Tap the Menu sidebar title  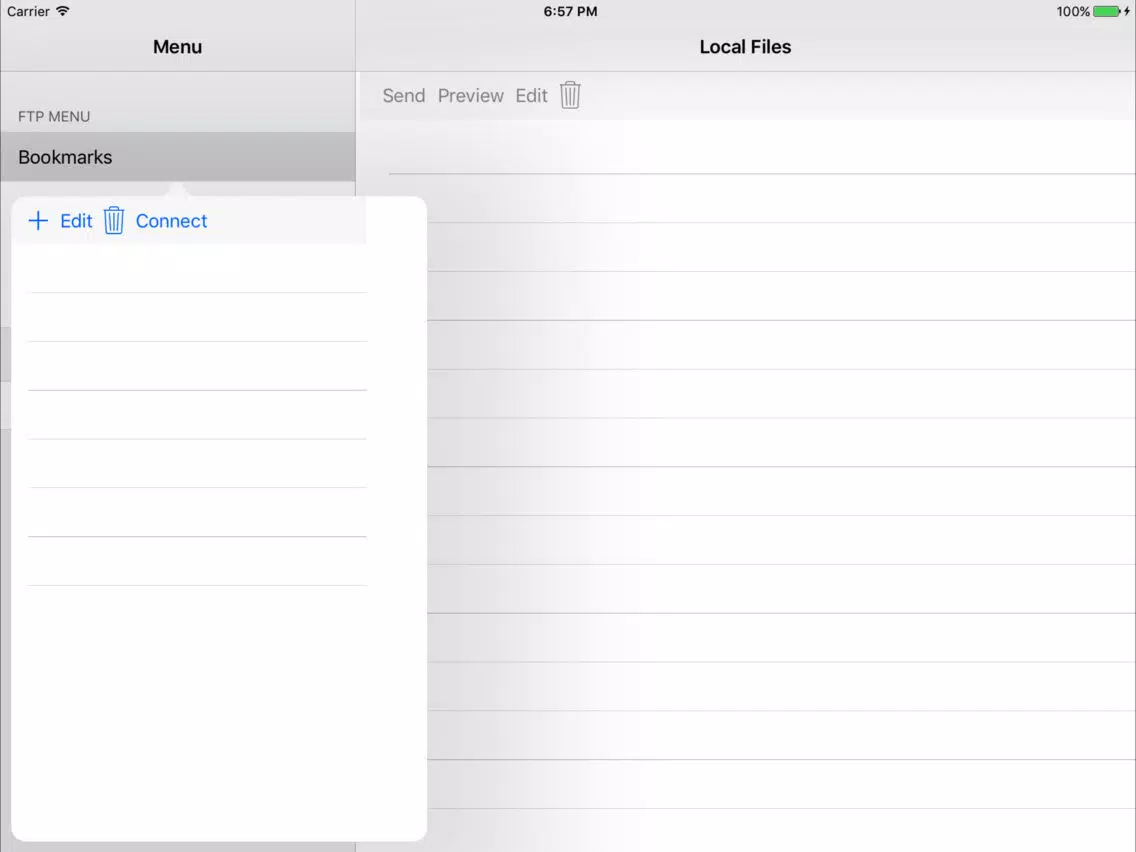[177, 47]
